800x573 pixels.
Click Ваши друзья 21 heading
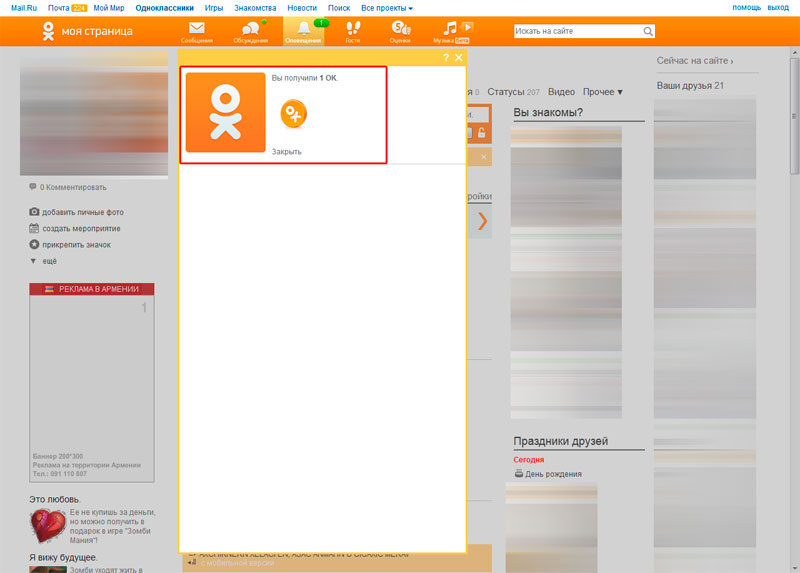coord(690,86)
